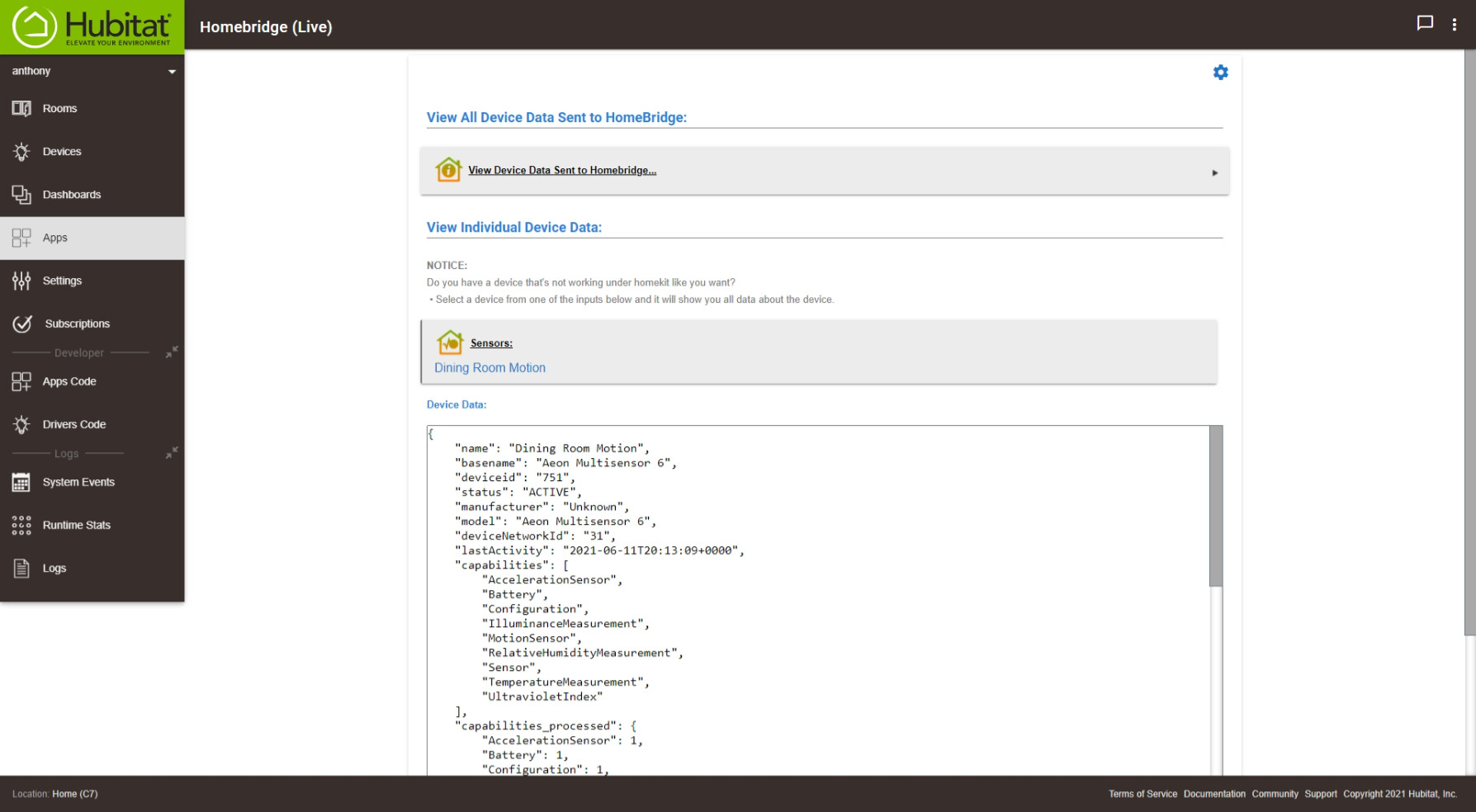
Task: Open Community footer link
Action: [1275, 794]
